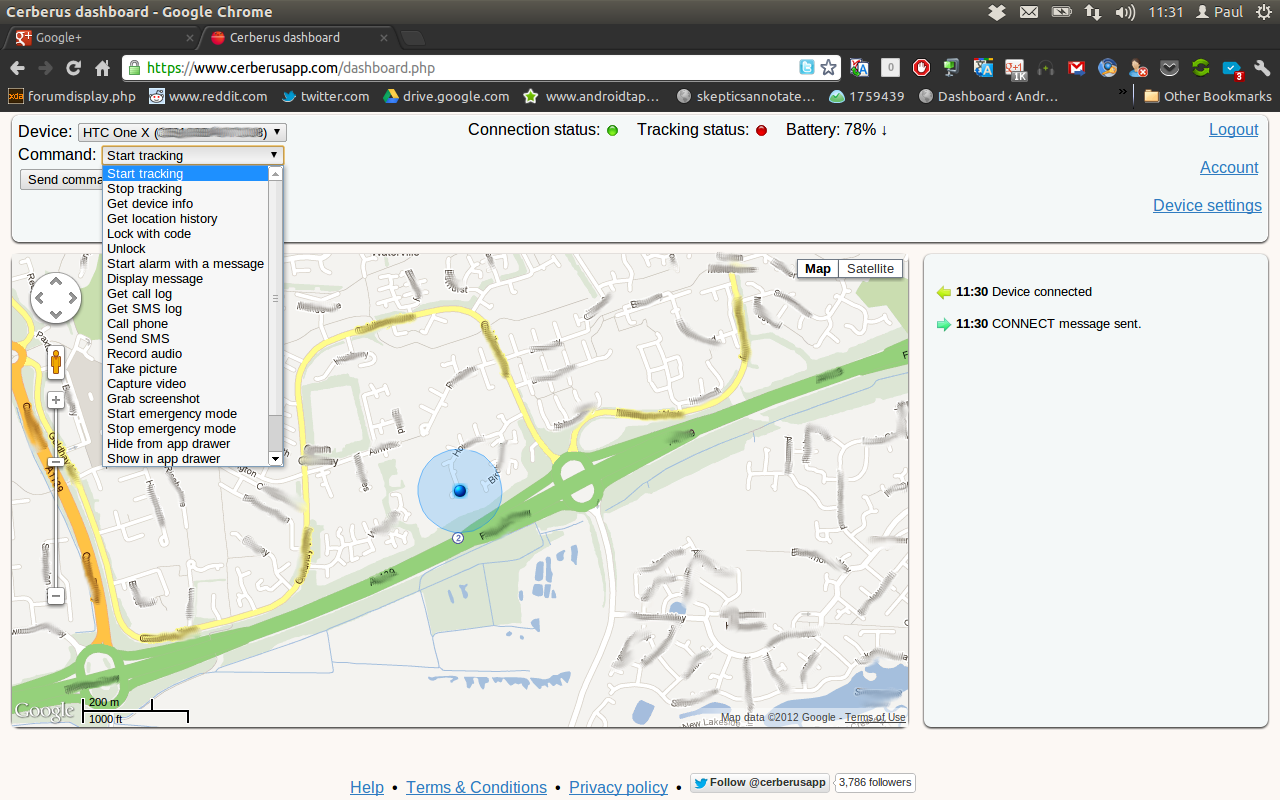The image size is (1280, 800).
Task: Click the map zoom out minus button
Action: pyautogui.click(x=56, y=596)
